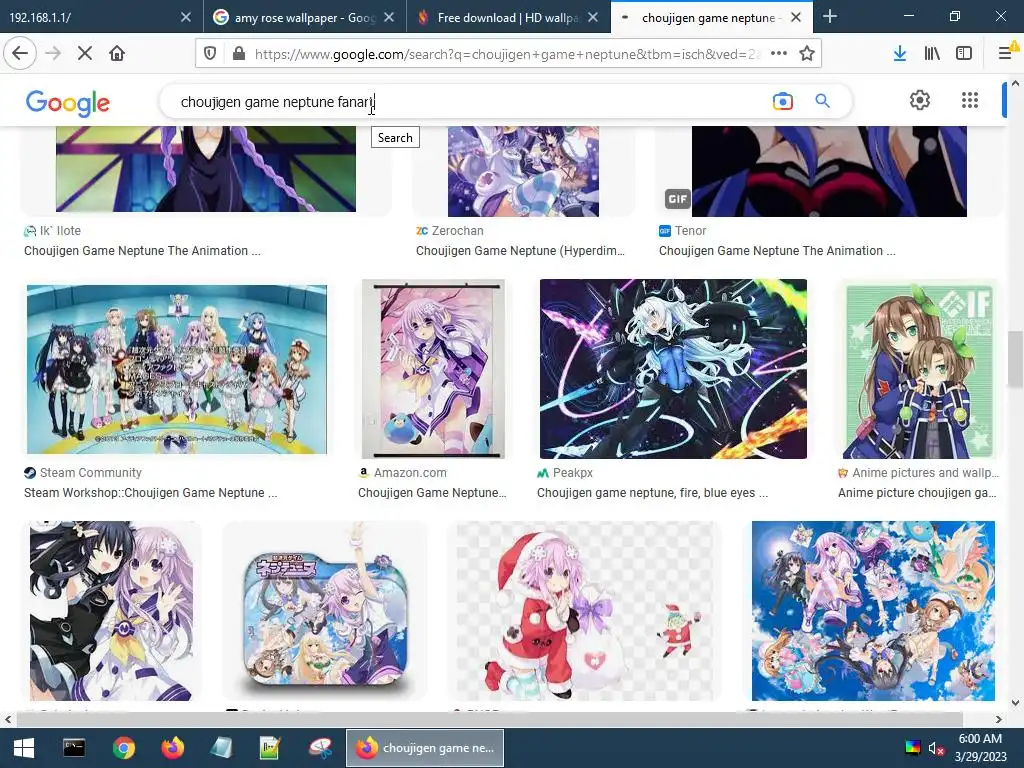This screenshot has height=768, width=1024.
Task: Open the Steam Community group image
Action: click(x=176, y=370)
